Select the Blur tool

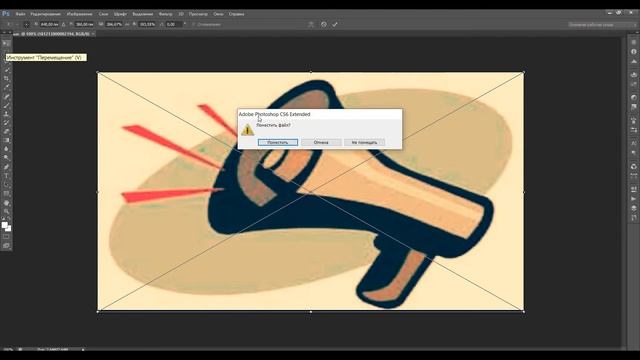[x=7, y=149]
